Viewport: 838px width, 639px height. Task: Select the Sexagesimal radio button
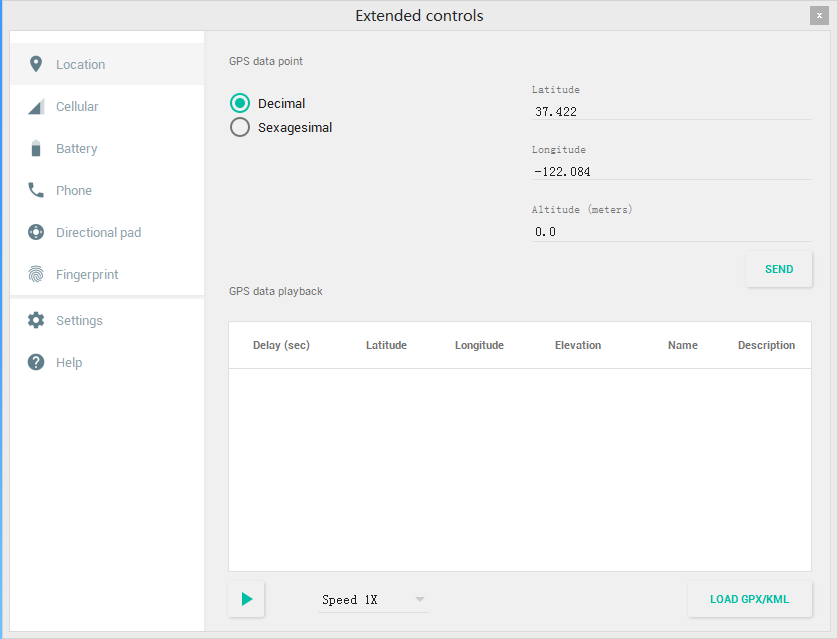tap(240, 127)
